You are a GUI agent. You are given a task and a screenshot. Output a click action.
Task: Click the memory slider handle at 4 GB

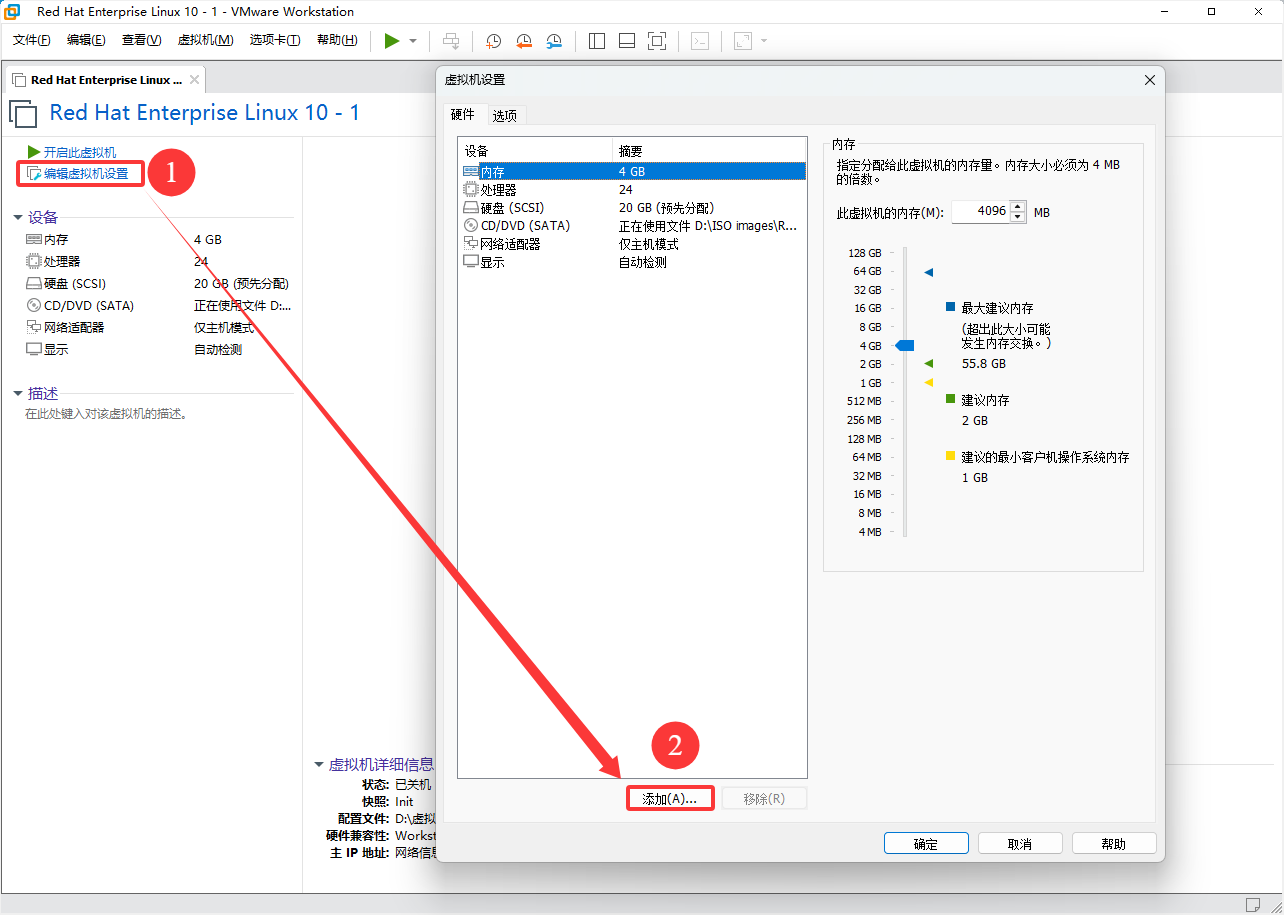point(905,345)
